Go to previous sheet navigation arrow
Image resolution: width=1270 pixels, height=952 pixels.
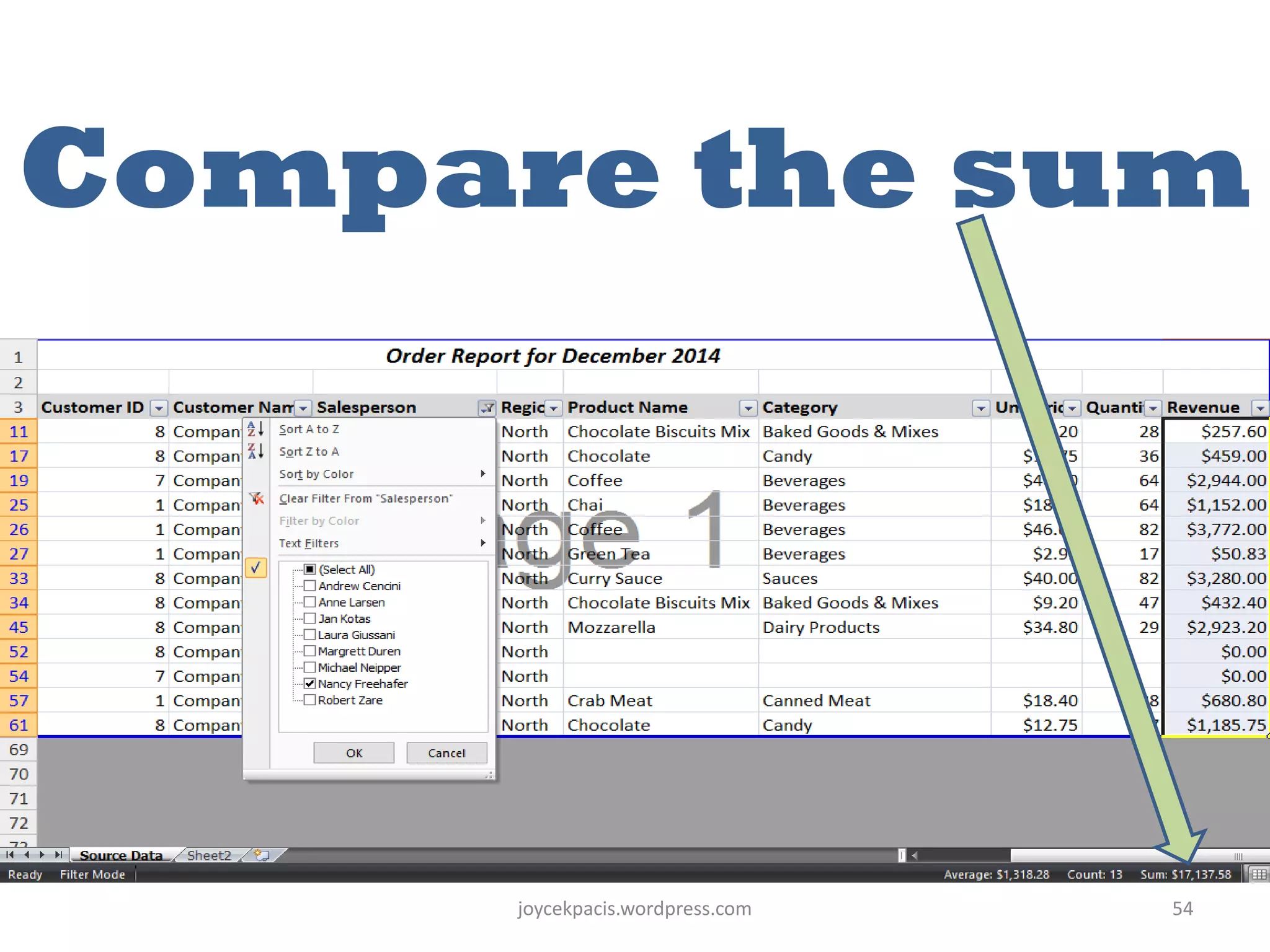(x=27, y=855)
